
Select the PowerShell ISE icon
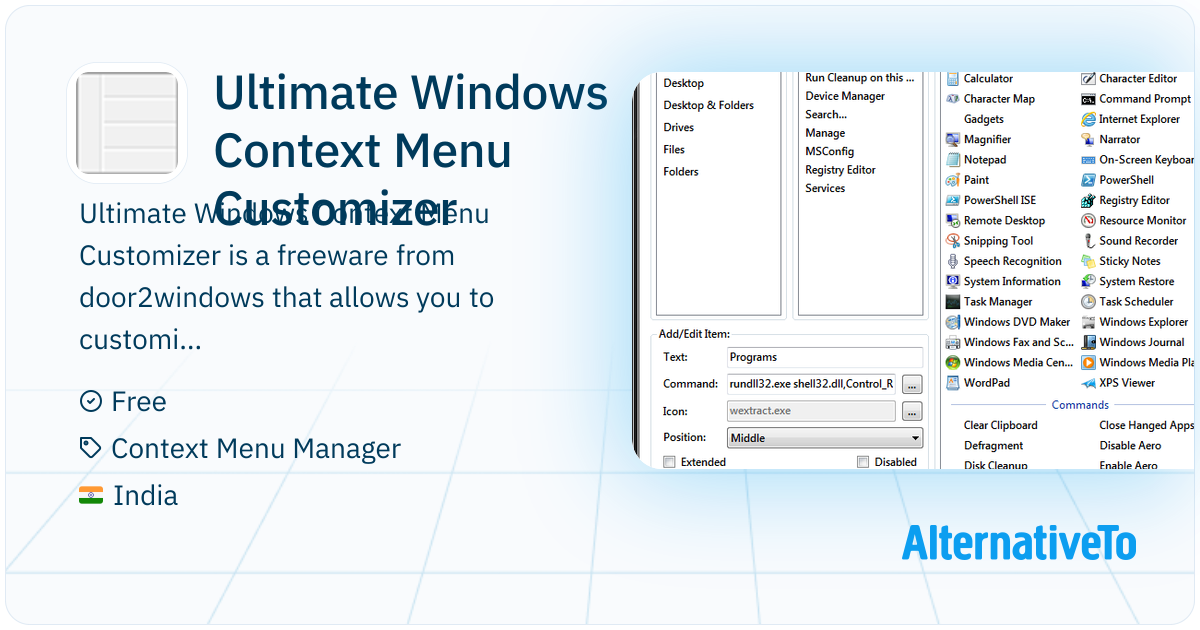pyautogui.click(x=954, y=200)
